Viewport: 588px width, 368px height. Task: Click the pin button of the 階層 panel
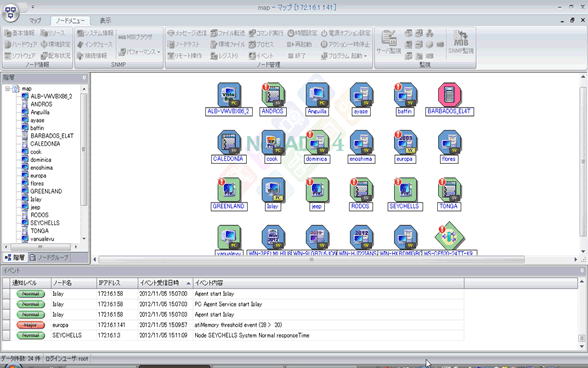click(84, 78)
